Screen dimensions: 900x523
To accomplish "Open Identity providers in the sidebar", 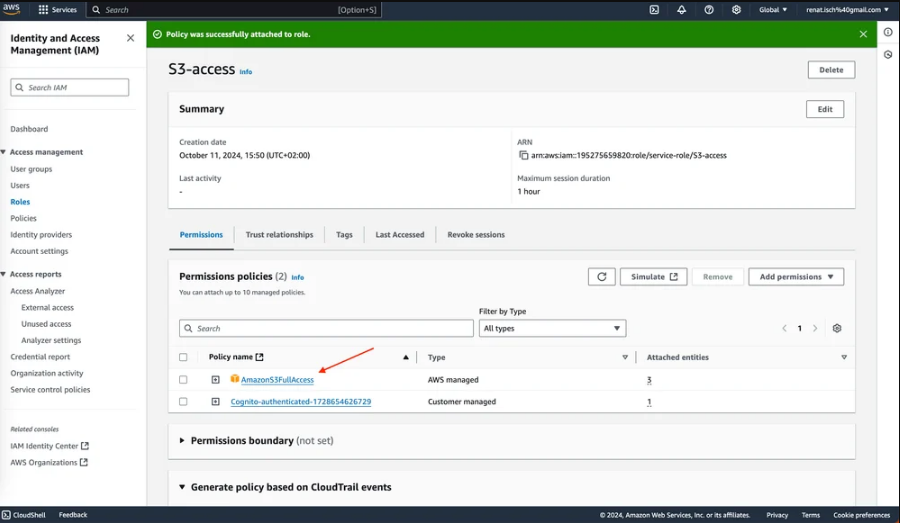I will [x=41, y=235].
